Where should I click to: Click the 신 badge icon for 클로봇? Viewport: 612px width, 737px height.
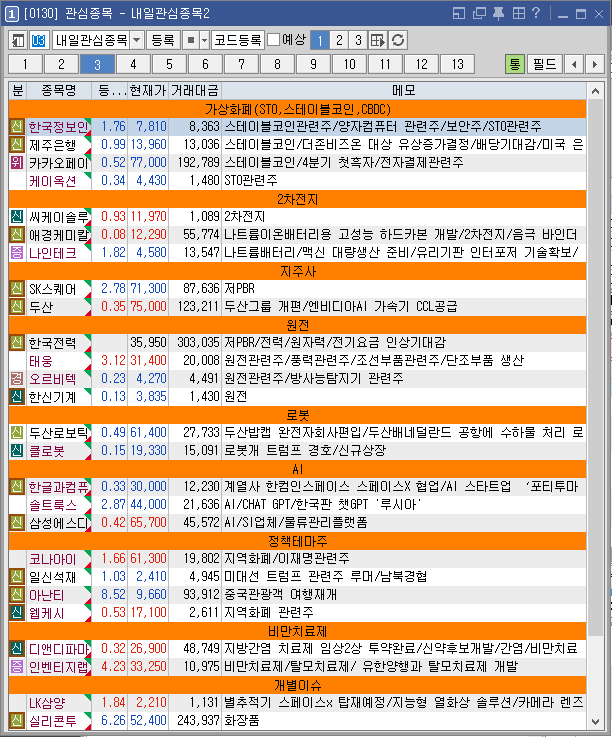click(17, 450)
